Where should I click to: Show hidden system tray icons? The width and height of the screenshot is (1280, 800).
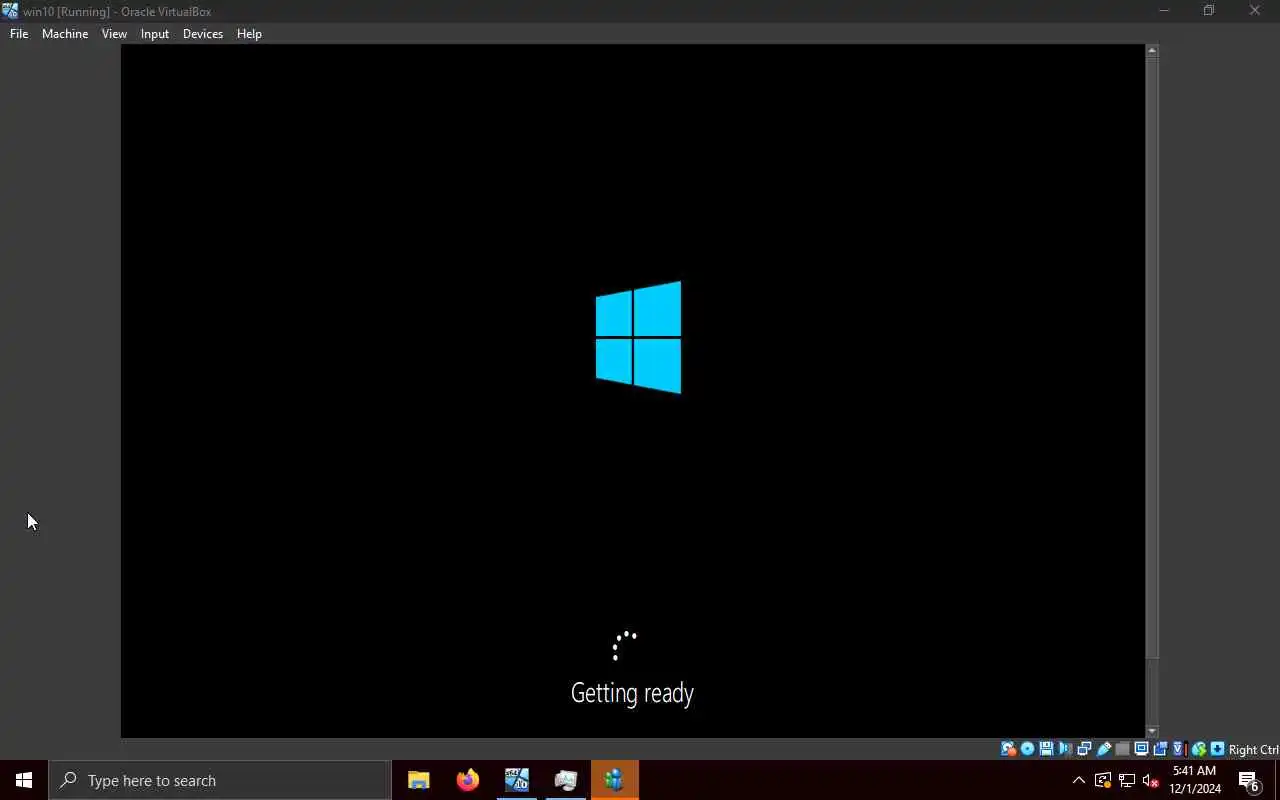[x=1079, y=780]
